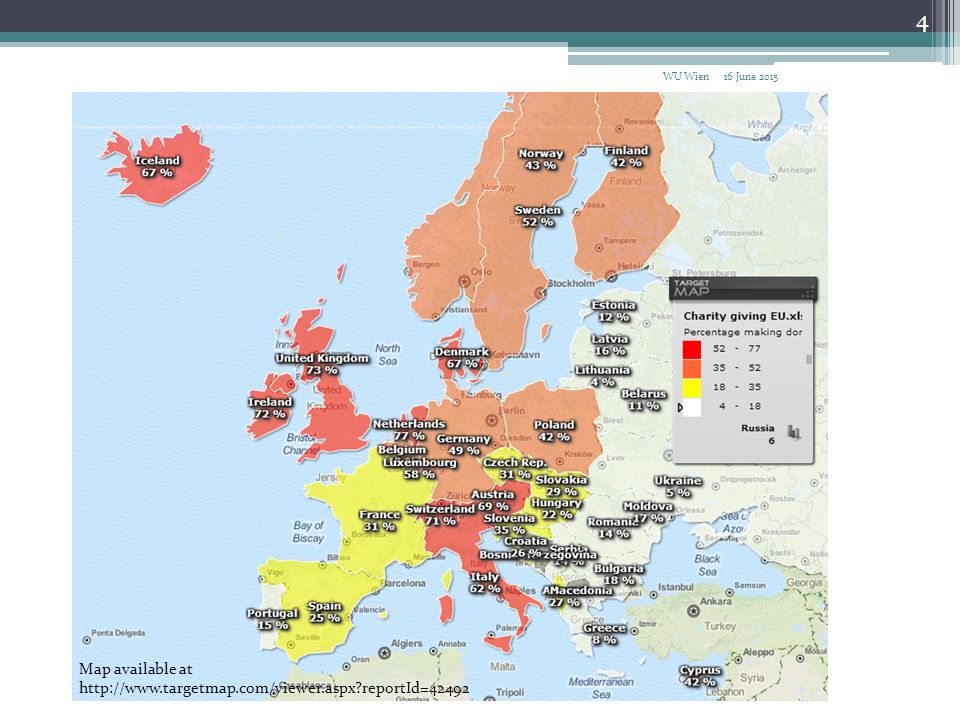The height and width of the screenshot is (720, 960).
Task: Click the Denmark 67 % label
Action: pyautogui.click(x=462, y=358)
